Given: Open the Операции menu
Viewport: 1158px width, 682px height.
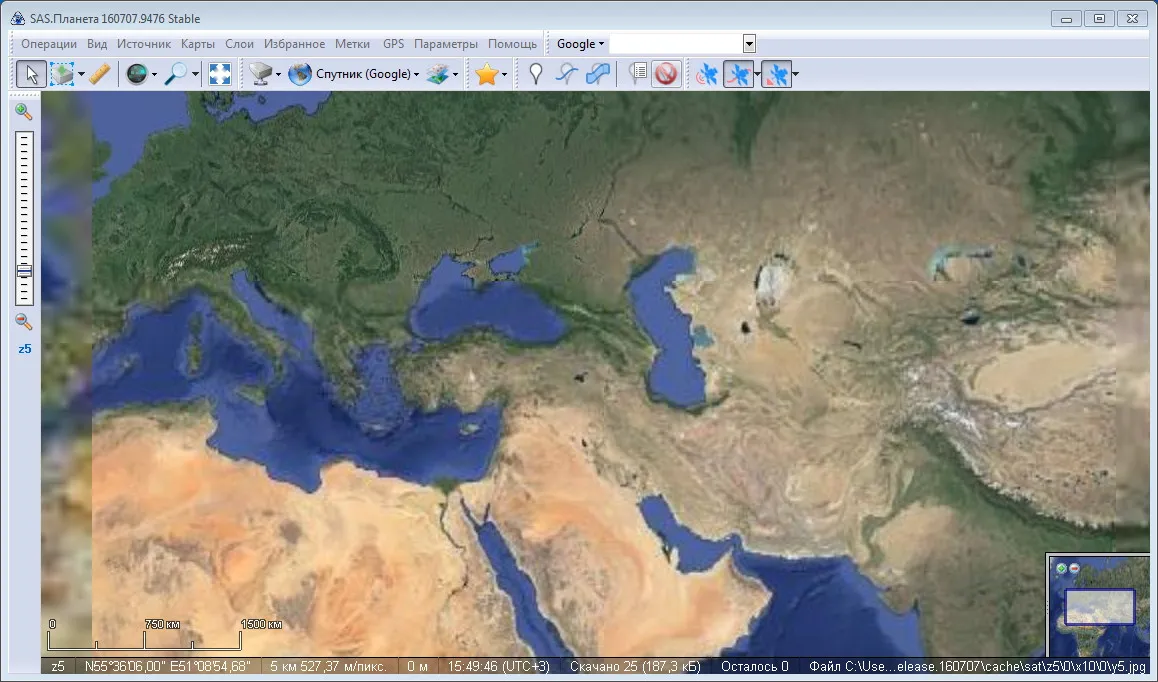Looking at the screenshot, I should 49,44.
